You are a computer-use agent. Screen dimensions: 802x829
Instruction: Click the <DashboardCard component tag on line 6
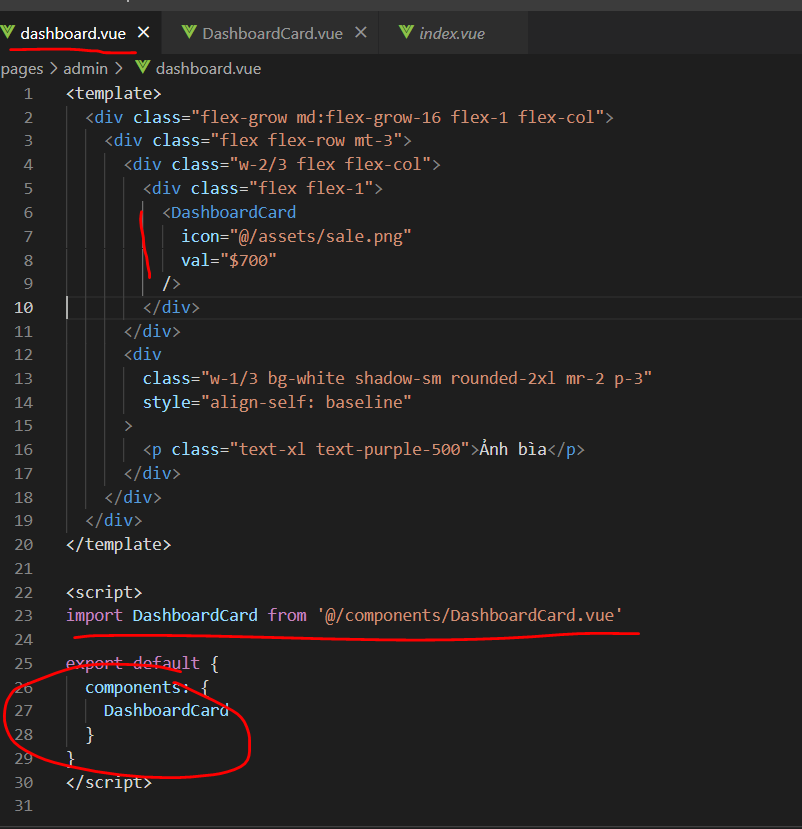[229, 213]
